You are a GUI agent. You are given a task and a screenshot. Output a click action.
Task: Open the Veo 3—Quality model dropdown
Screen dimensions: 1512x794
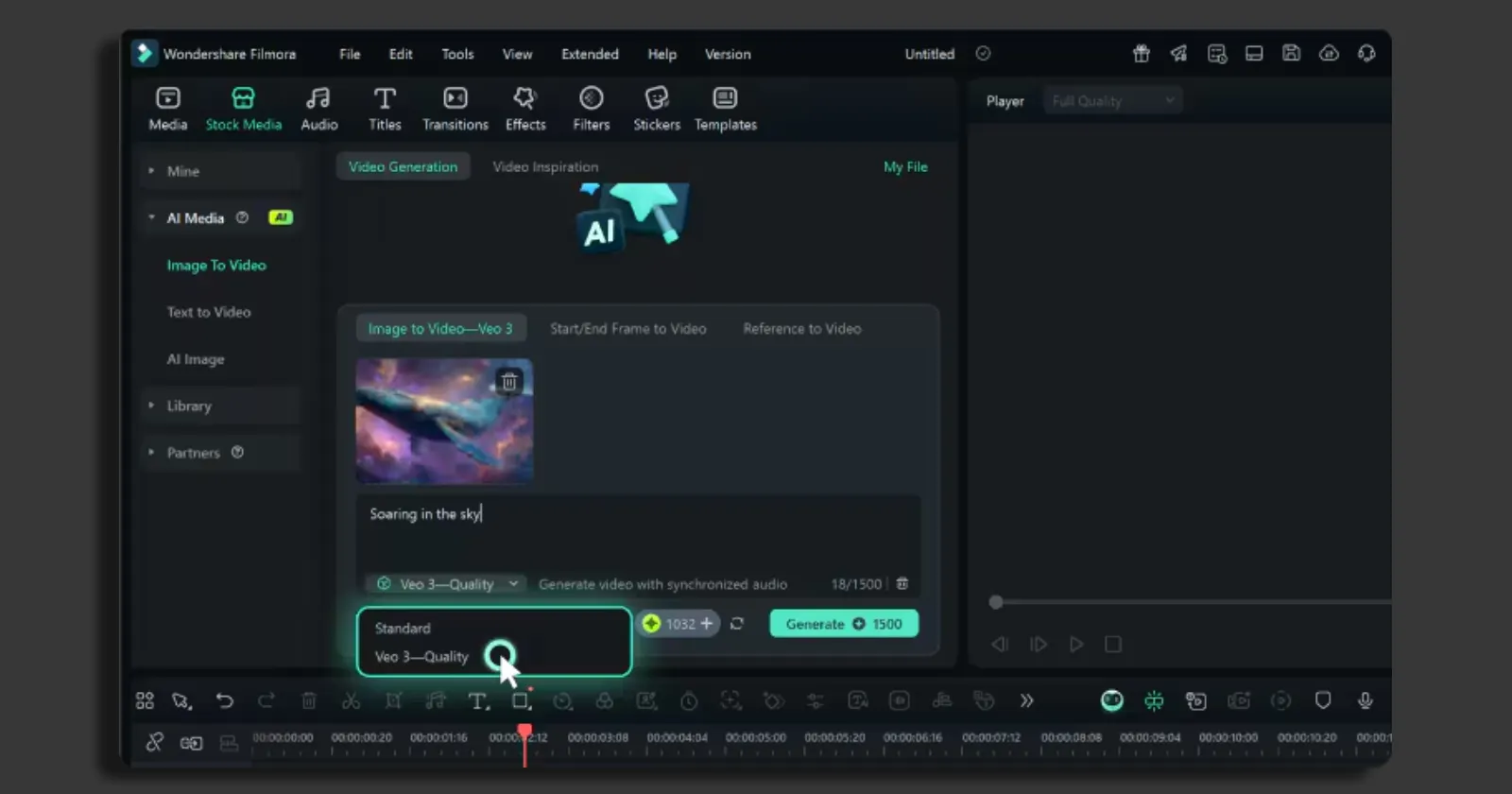448,584
